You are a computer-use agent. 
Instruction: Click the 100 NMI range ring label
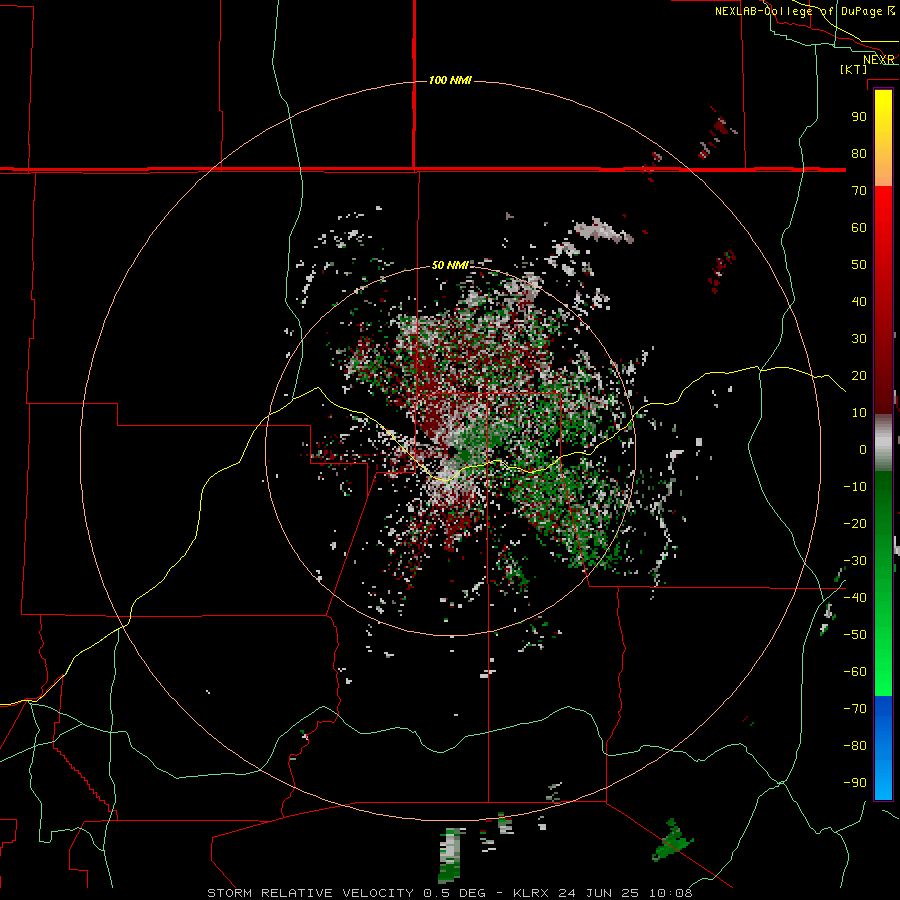coord(450,80)
